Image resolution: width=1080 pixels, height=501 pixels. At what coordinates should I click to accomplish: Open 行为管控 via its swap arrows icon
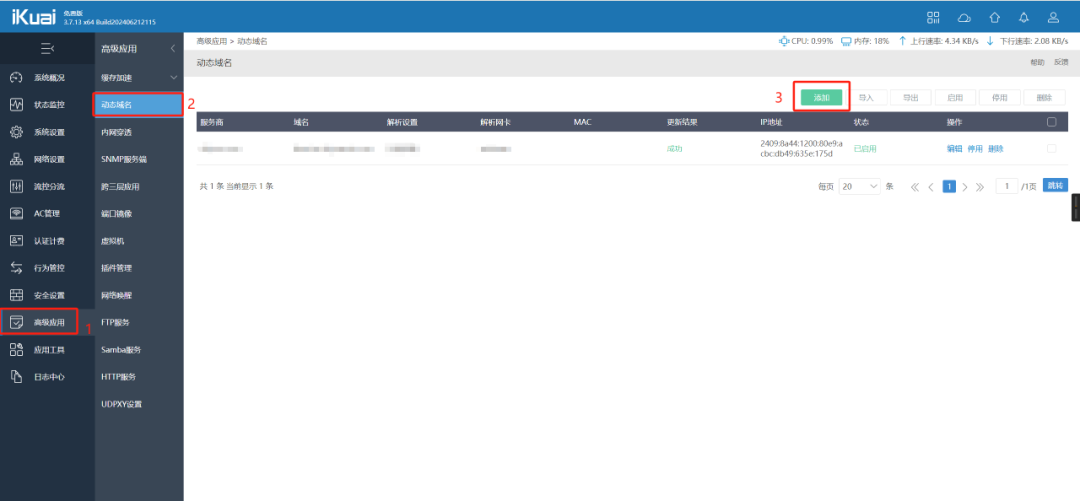(17, 268)
